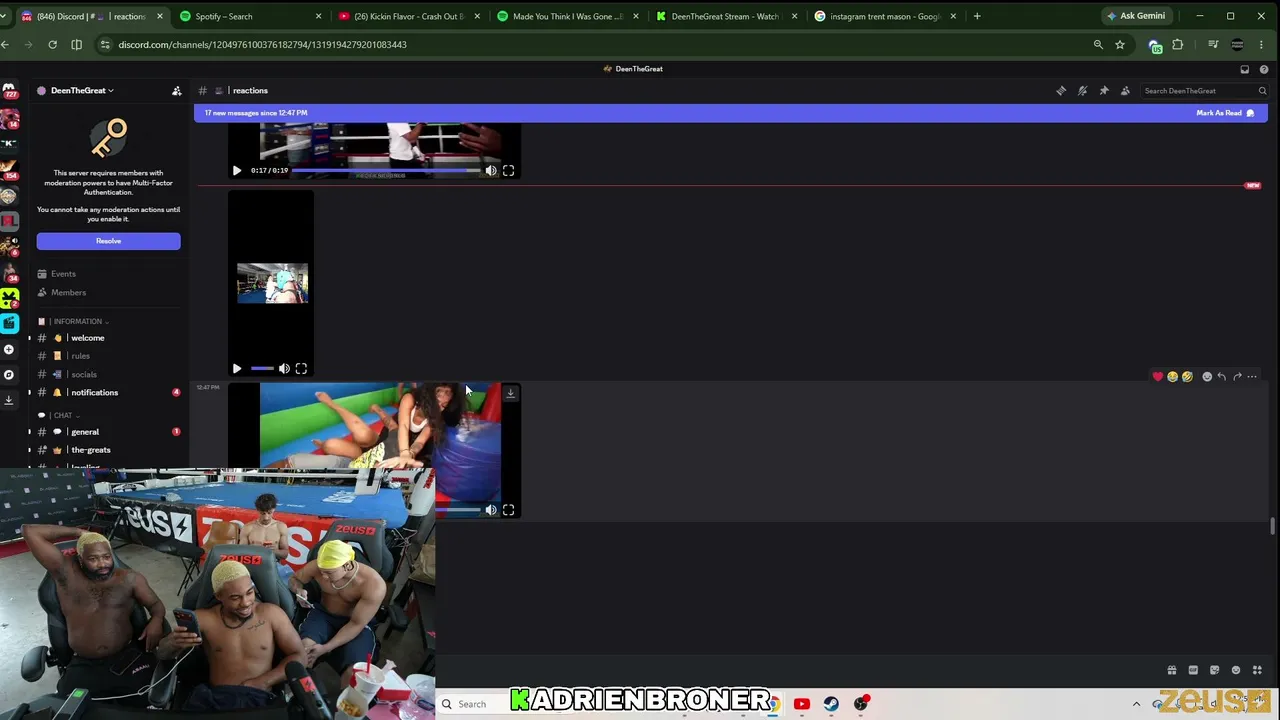Screen dimensions: 1280x720
Task: Click the Steam icon in the taskbar
Action: pyautogui.click(x=831, y=704)
